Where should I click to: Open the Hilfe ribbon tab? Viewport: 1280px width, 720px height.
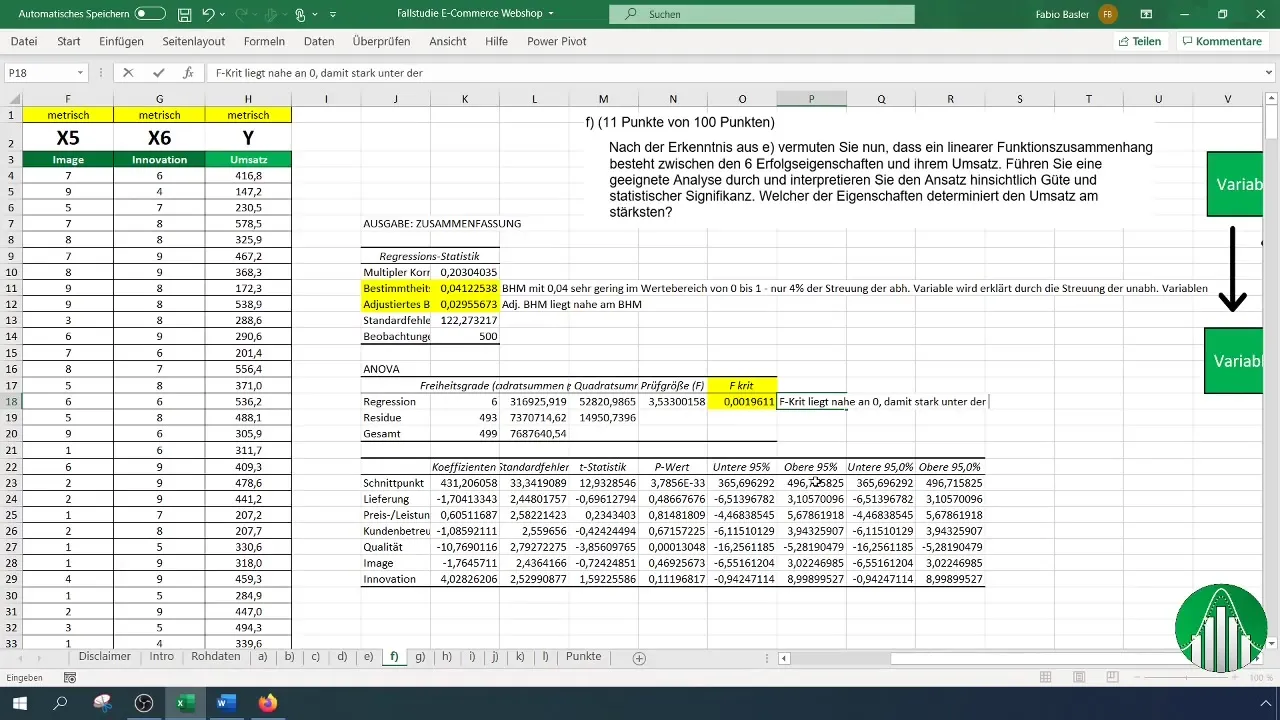496,41
